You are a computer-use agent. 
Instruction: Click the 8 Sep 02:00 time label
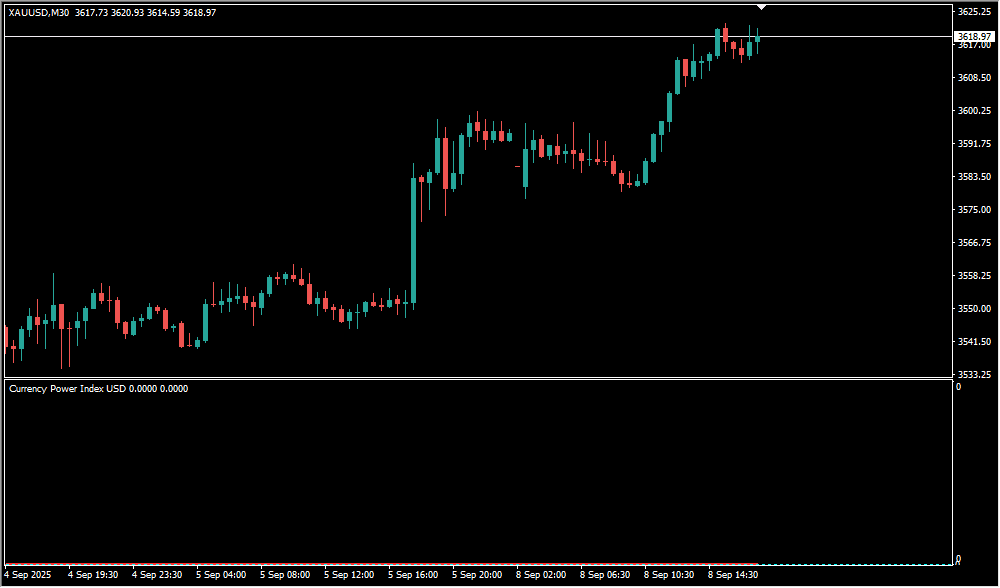541,575
